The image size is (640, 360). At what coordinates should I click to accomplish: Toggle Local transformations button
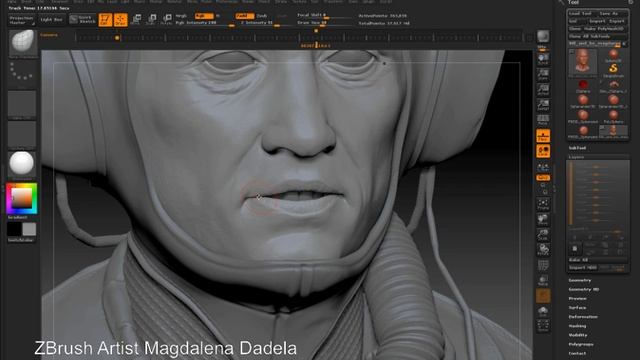(543, 151)
